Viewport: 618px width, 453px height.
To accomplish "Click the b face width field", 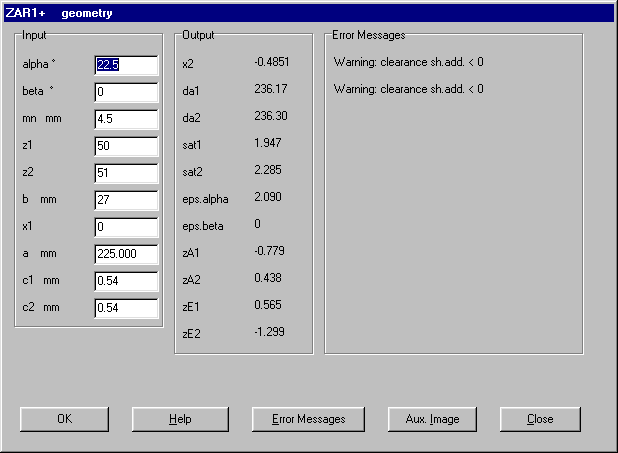I will 126,200.
